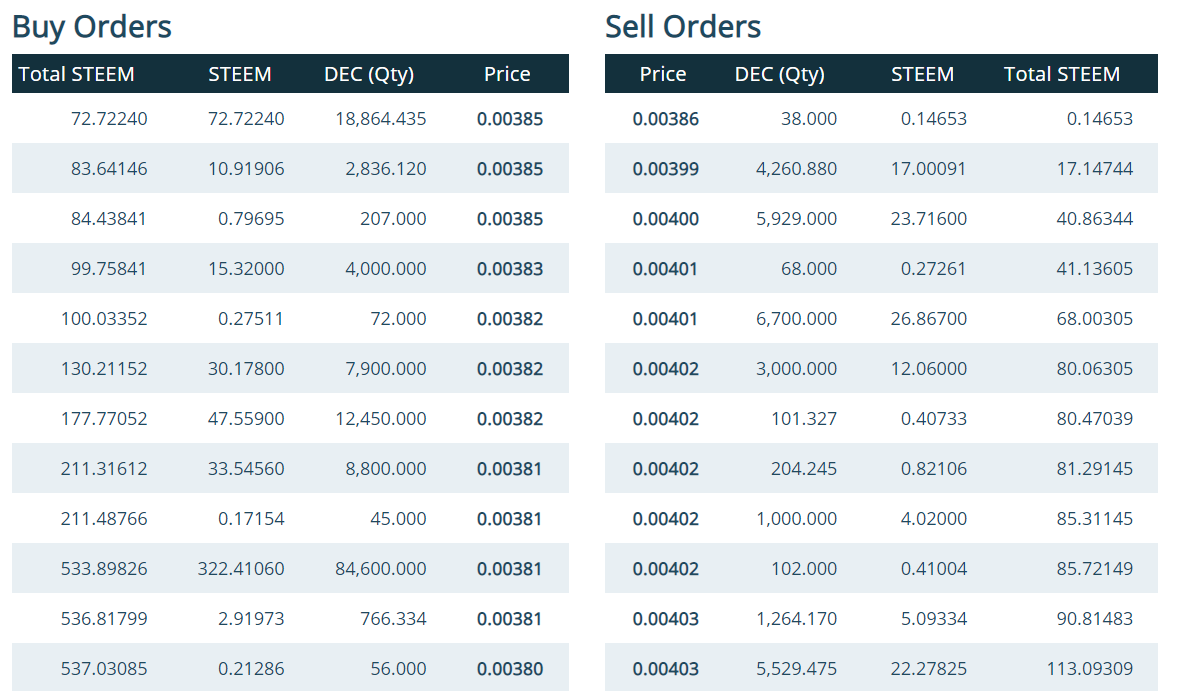Select the sell order price 0.00399

[x=666, y=169]
